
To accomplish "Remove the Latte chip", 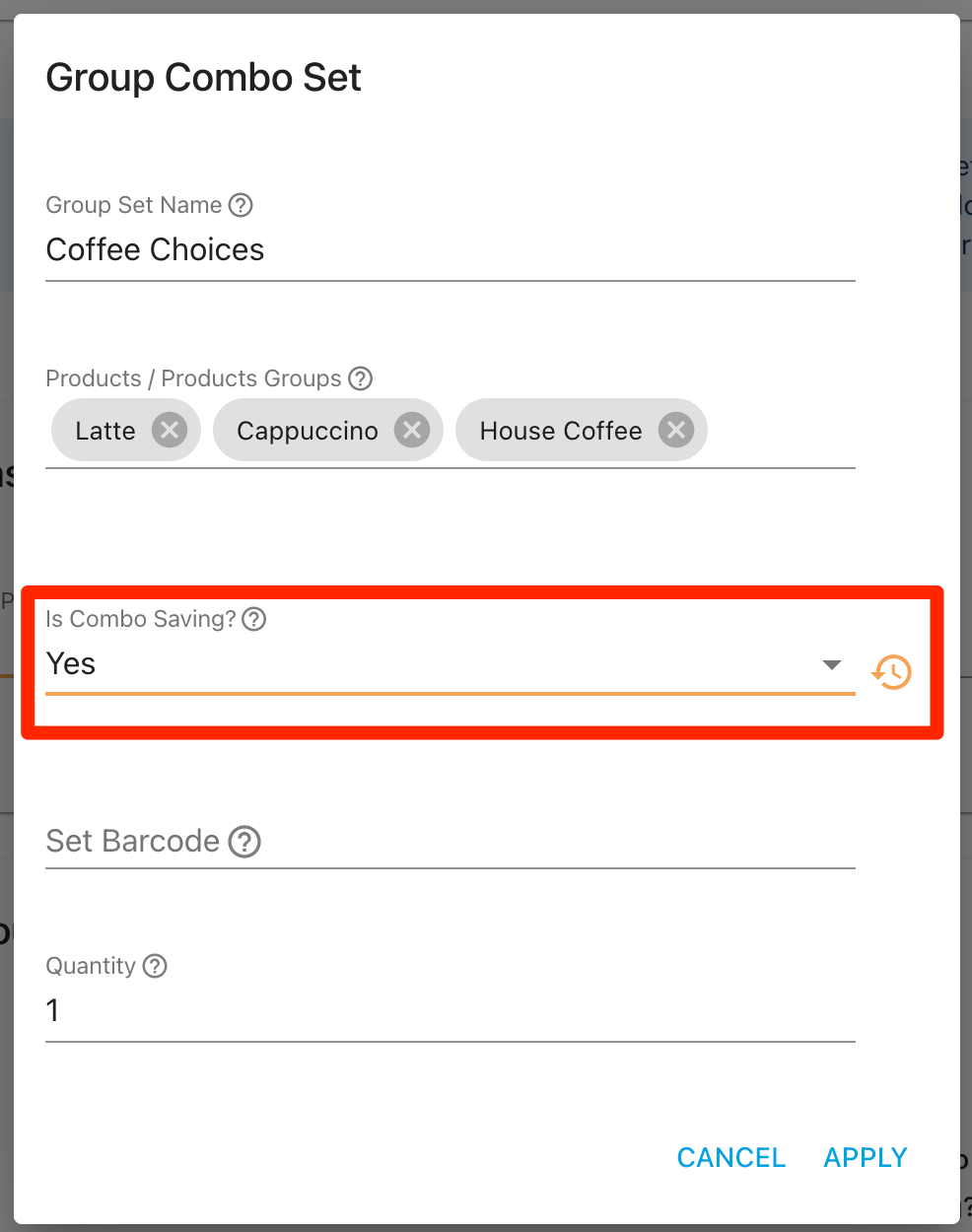I will pos(170,430).
